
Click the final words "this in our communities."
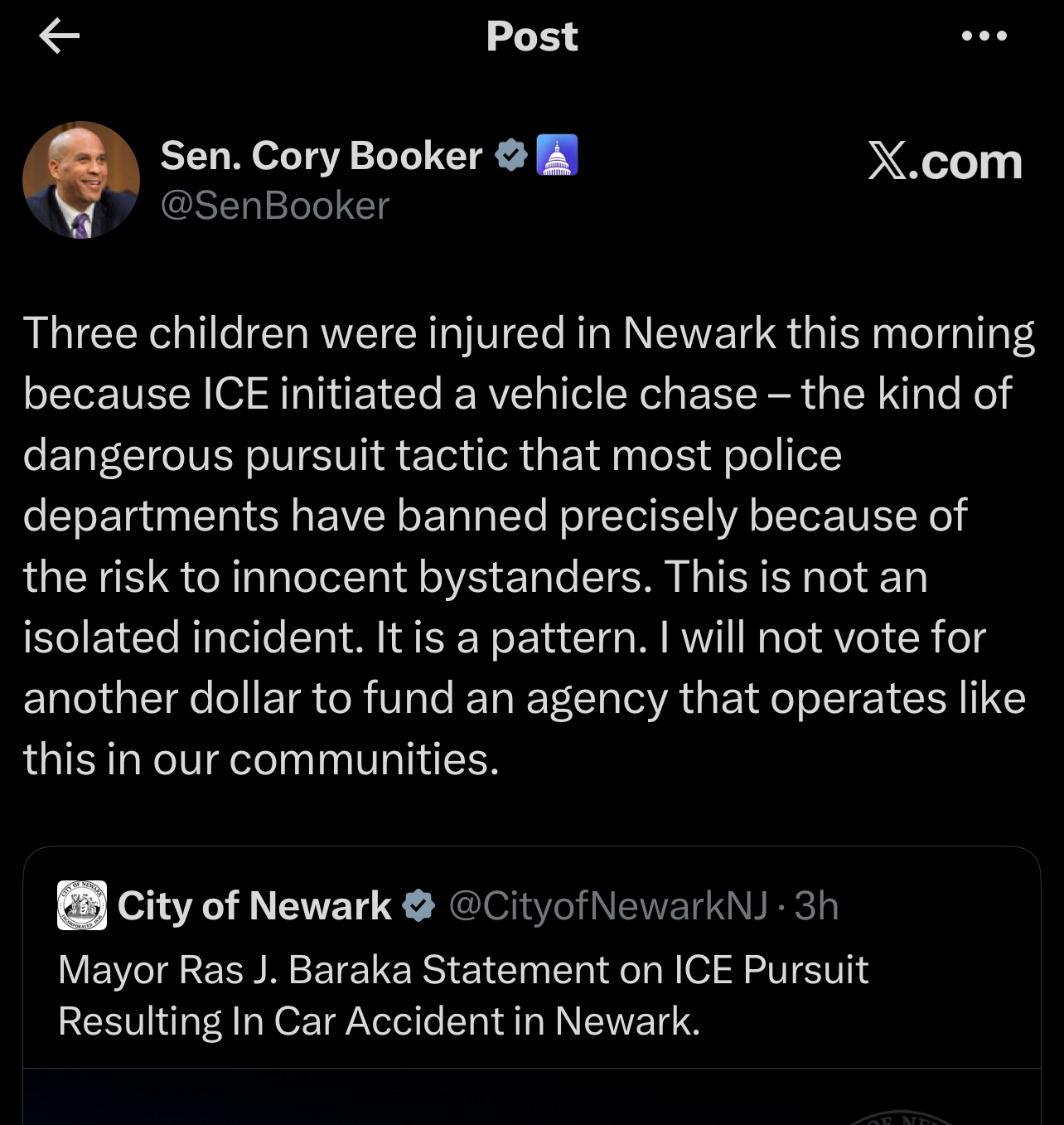coord(261,759)
